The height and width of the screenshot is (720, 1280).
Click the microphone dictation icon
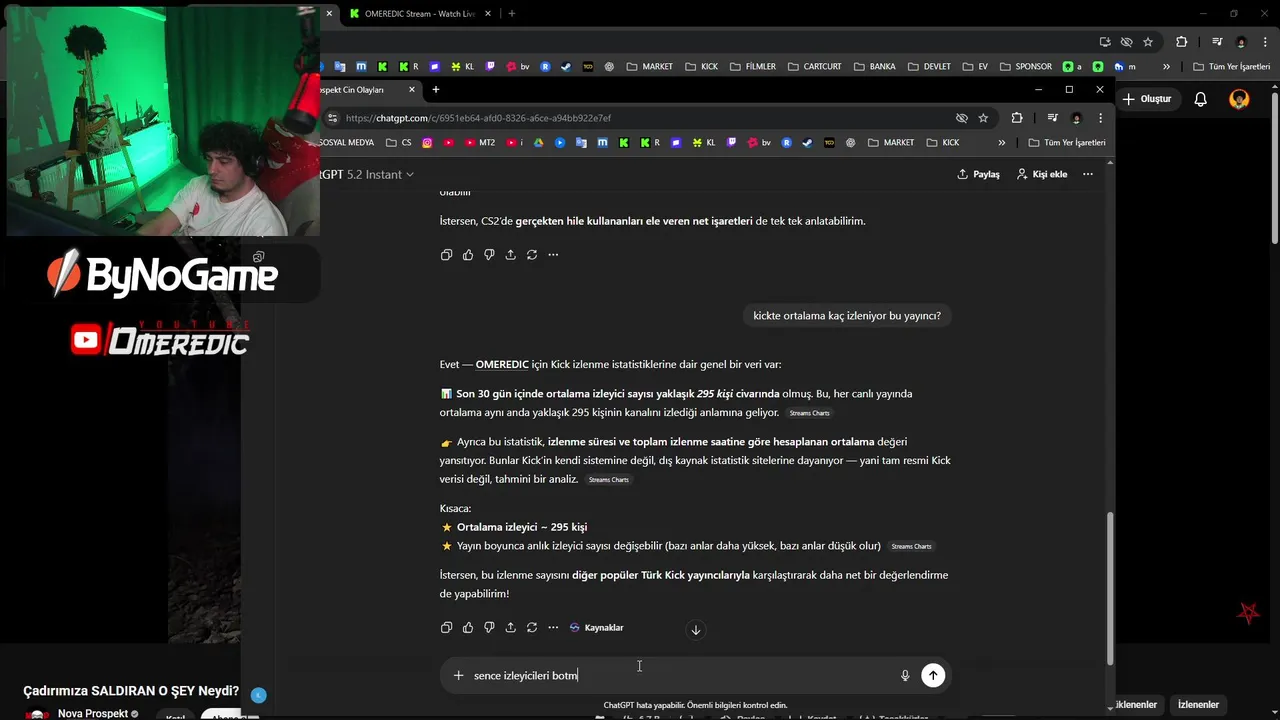(905, 676)
